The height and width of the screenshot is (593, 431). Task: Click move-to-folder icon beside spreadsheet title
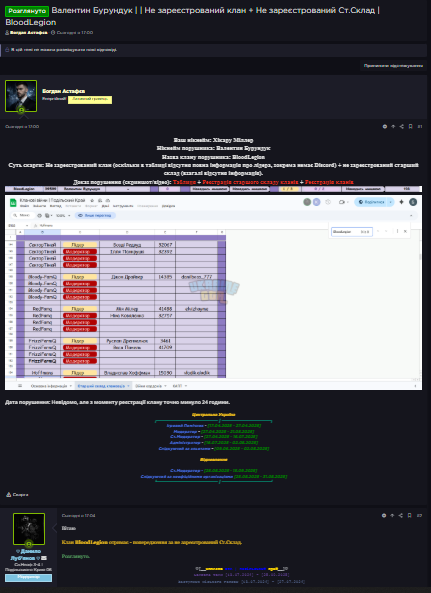[100, 200]
